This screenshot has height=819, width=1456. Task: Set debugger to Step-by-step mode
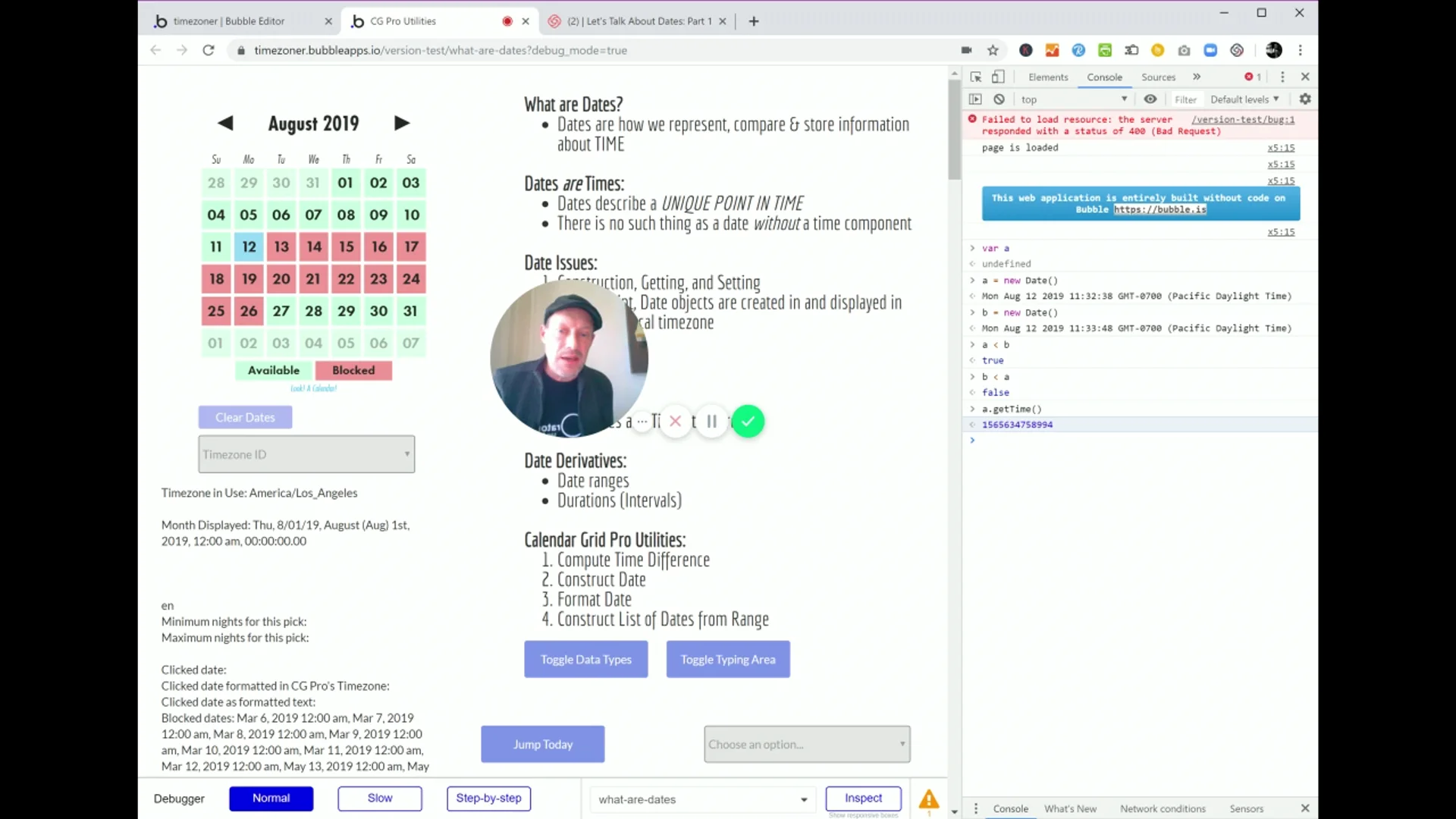pyautogui.click(x=488, y=798)
